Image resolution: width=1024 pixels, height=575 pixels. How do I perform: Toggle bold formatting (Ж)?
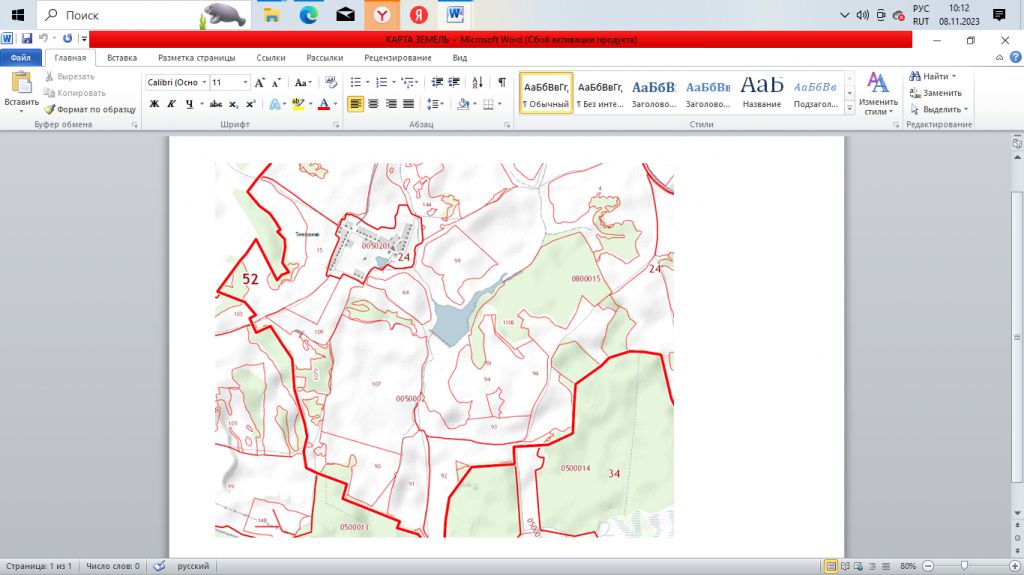coord(155,104)
